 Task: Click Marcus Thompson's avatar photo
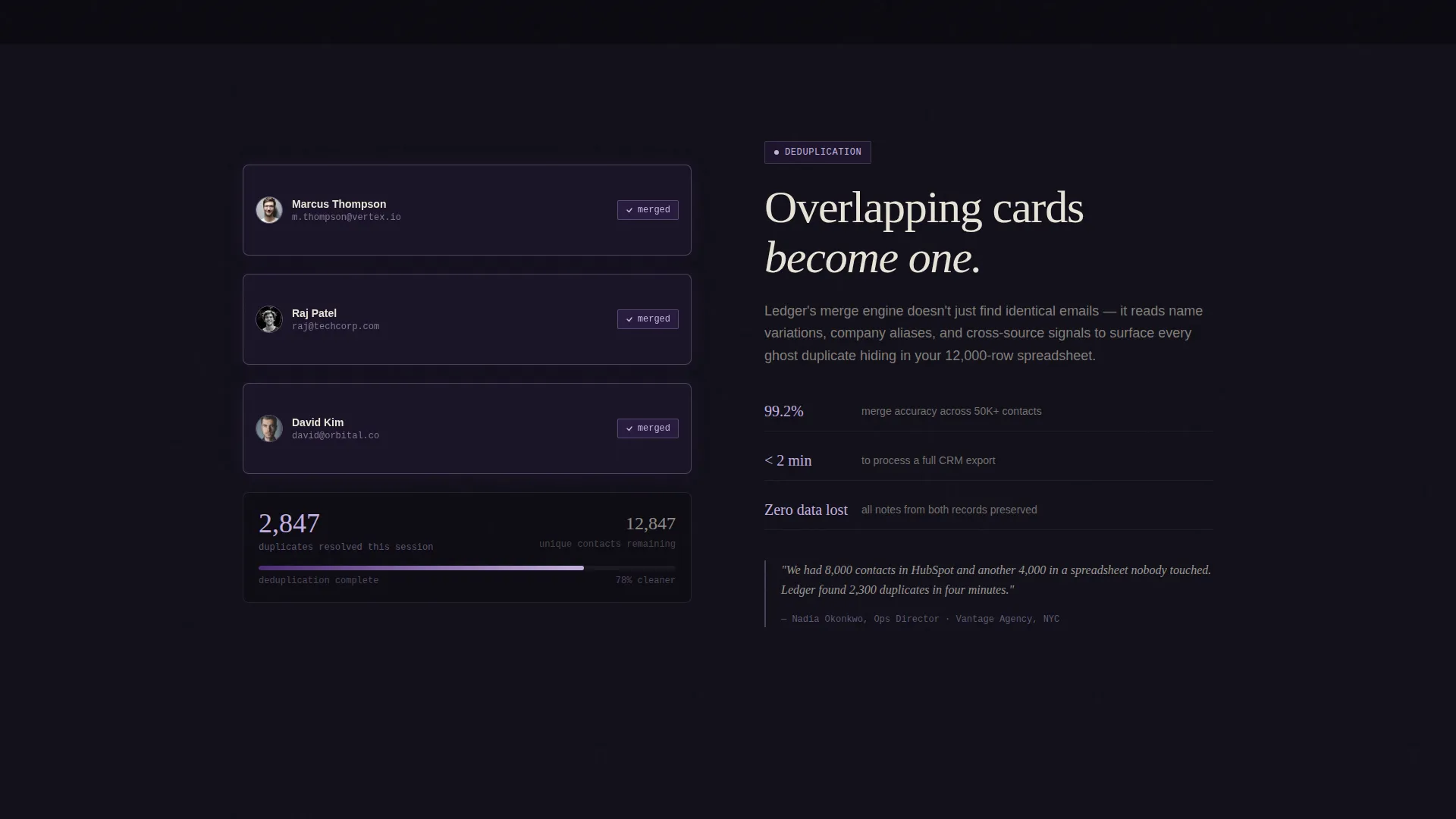pyautogui.click(x=269, y=210)
